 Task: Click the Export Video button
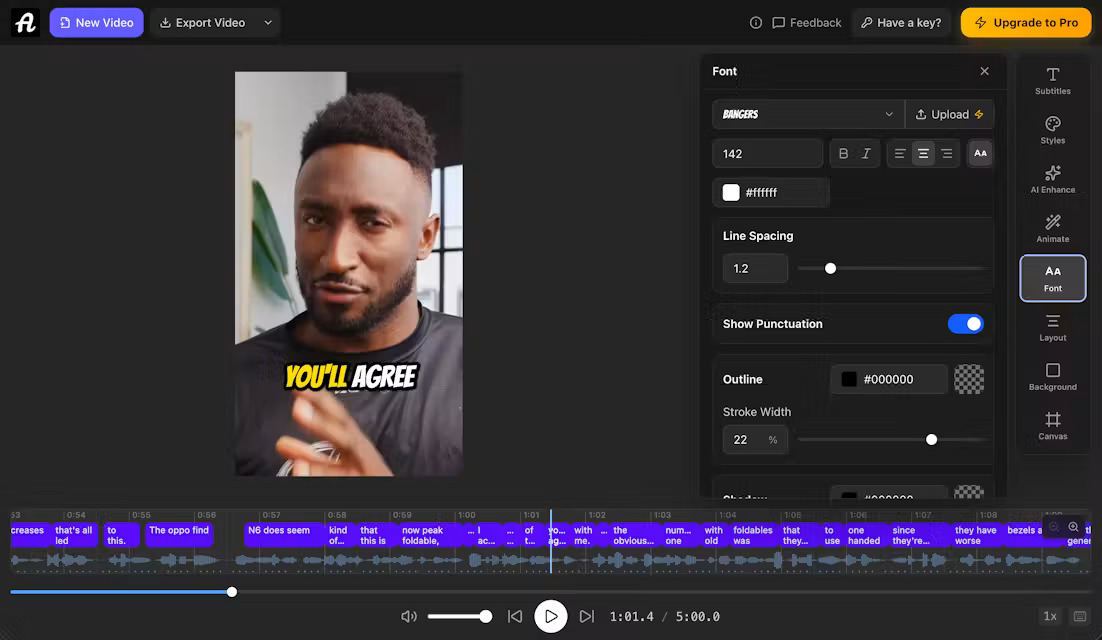click(203, 22)
